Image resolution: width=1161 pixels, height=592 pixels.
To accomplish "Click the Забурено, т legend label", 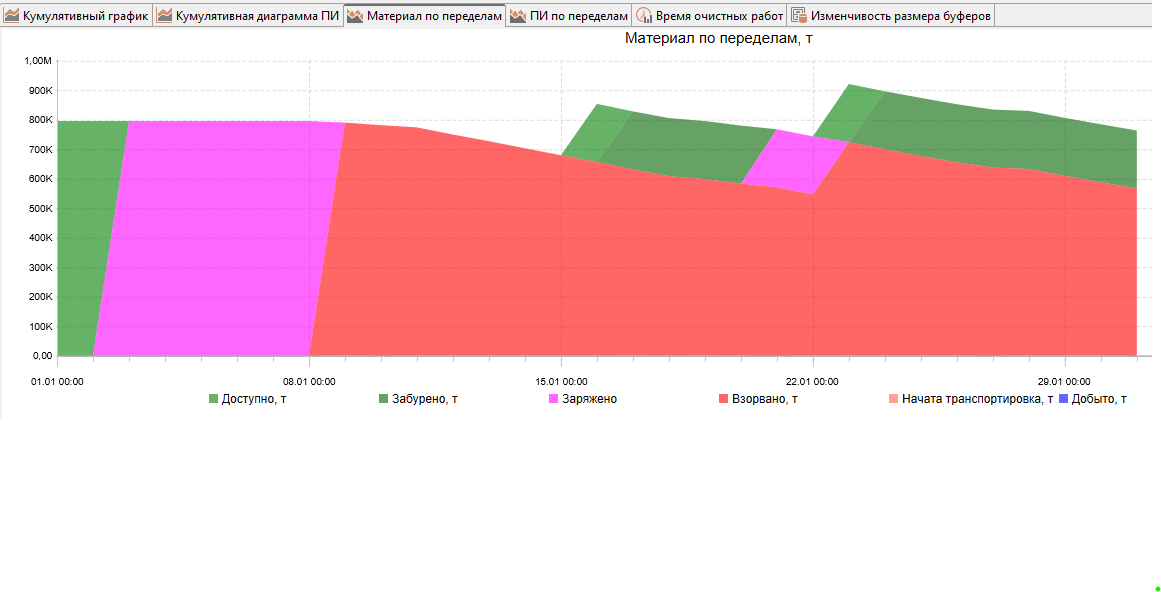I will 424,399.
